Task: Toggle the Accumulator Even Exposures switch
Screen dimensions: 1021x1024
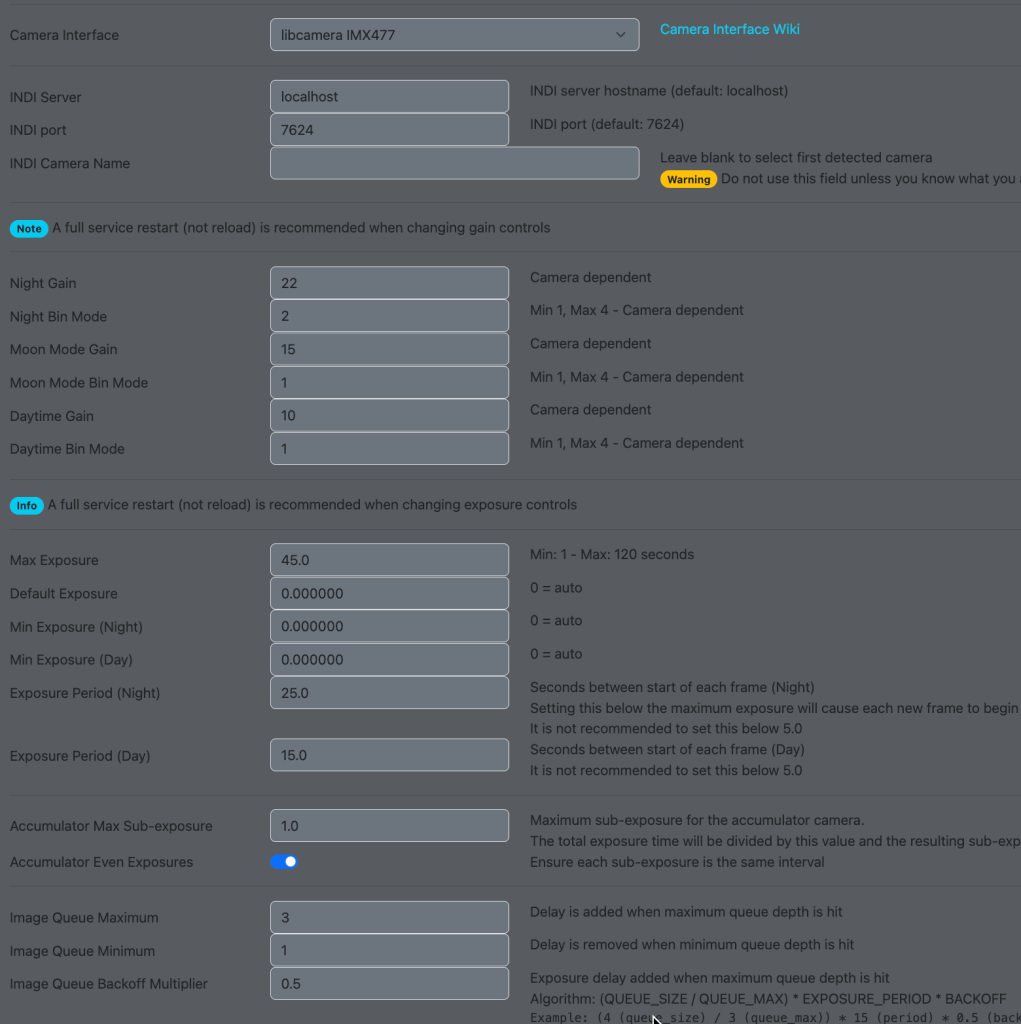Action: click(284, 862)
